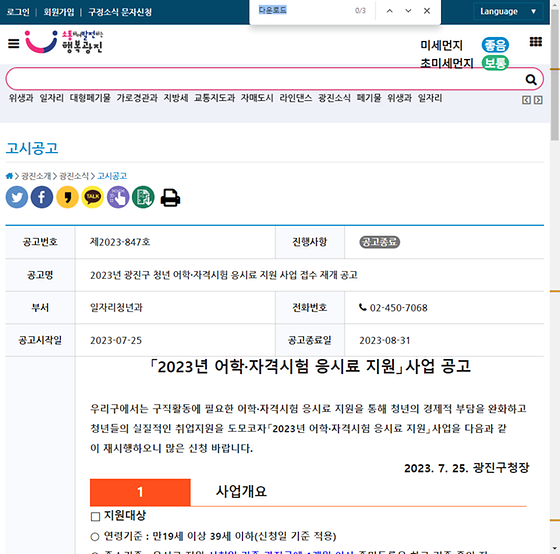The width and height of the screenshot is (560, 554).
Task: Click the 로그인 link
Action: (x=18, y=12)
